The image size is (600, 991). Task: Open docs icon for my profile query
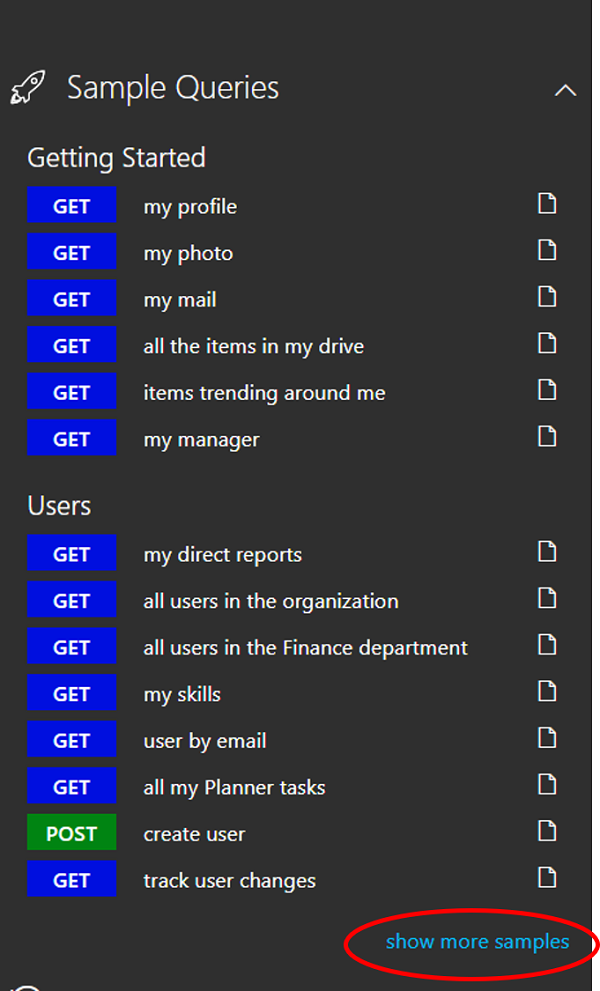point(547,204)
